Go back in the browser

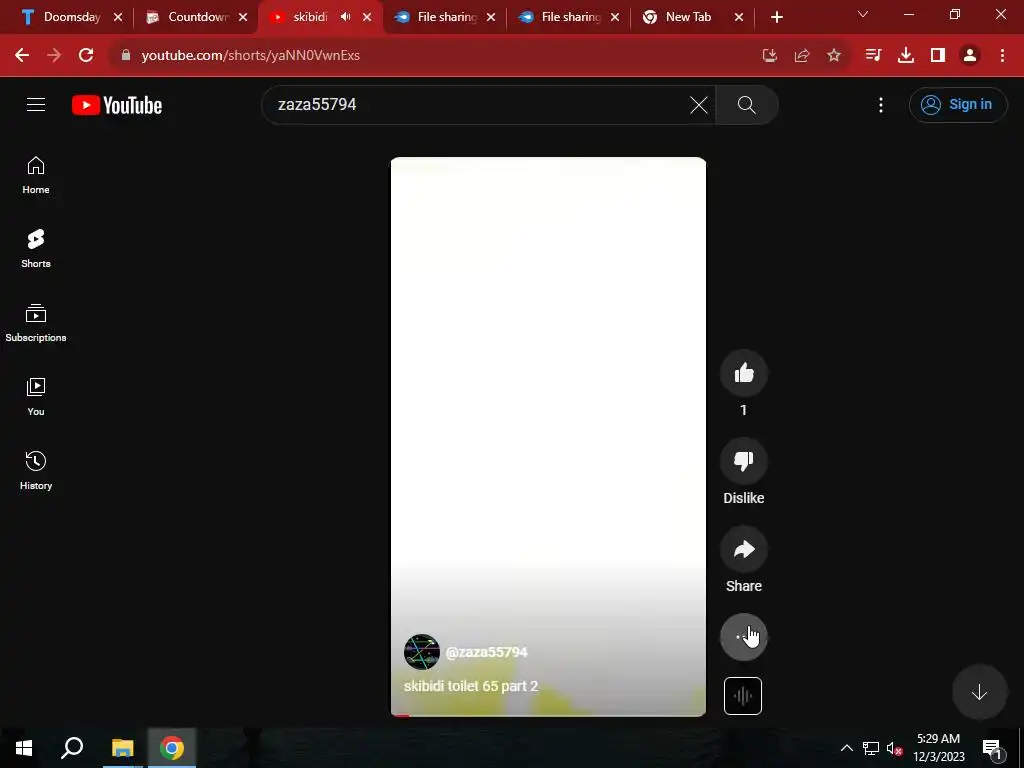[22, 55]
